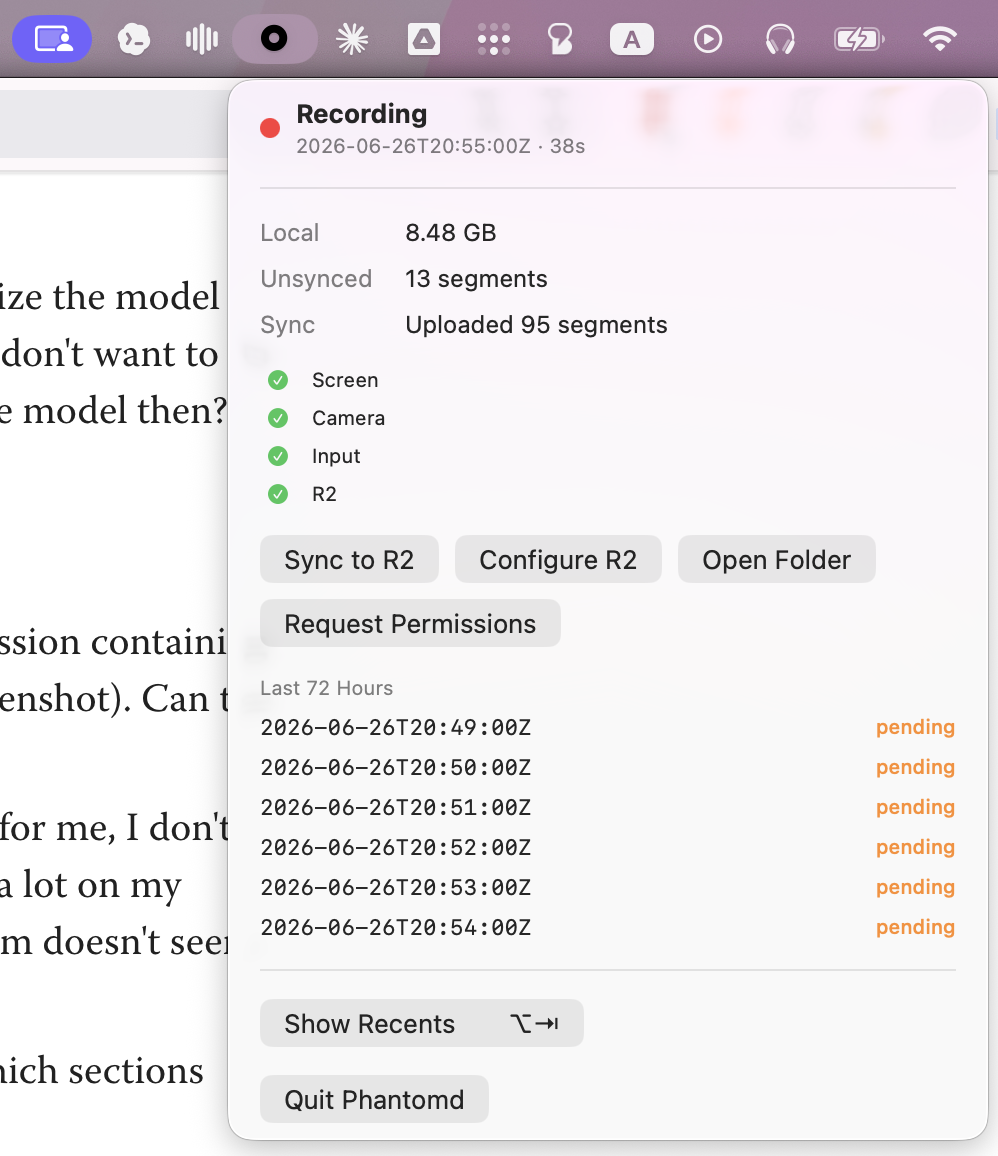Click the Phantomd recording dot menu bar icon
This screenshot has width=998, height=1156.
click(274, 38)
